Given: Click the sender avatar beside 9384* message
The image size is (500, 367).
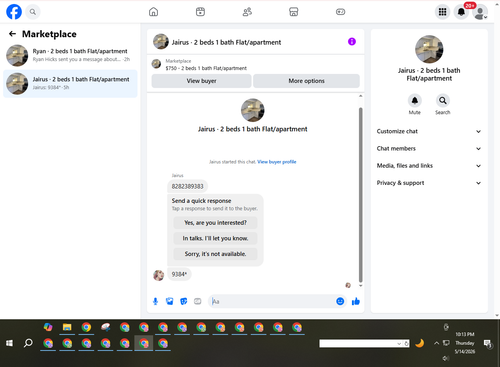Looking at the screenshot, I should (x=158, y=275).
